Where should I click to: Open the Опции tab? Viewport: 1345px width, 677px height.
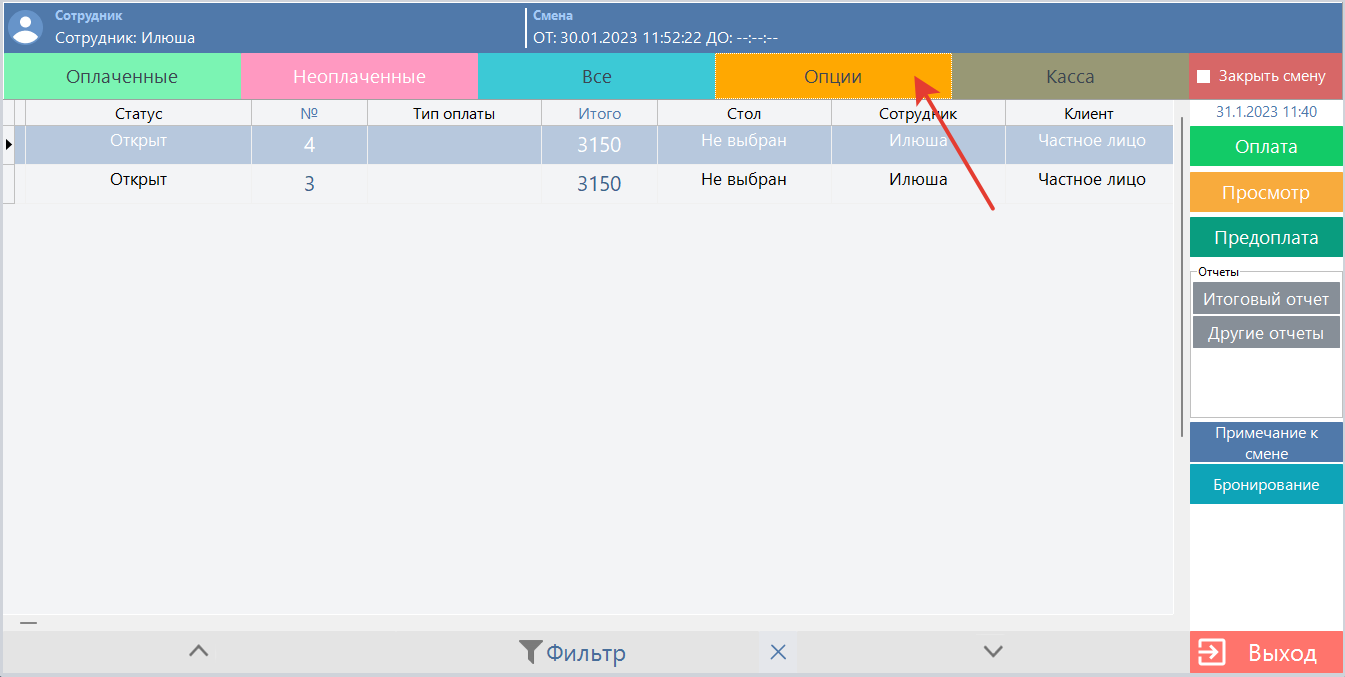[833, 77]
